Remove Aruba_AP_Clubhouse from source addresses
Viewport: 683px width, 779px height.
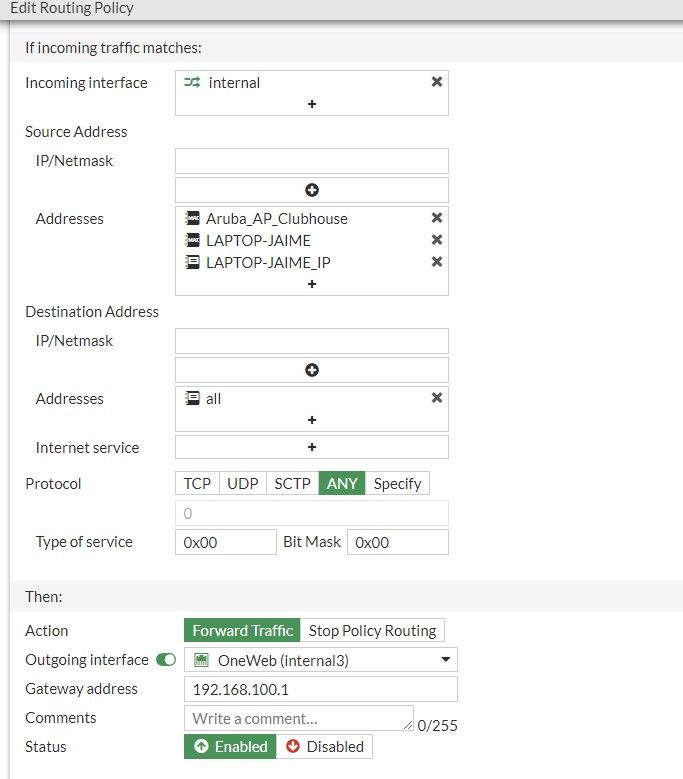[x=437, y=218]
